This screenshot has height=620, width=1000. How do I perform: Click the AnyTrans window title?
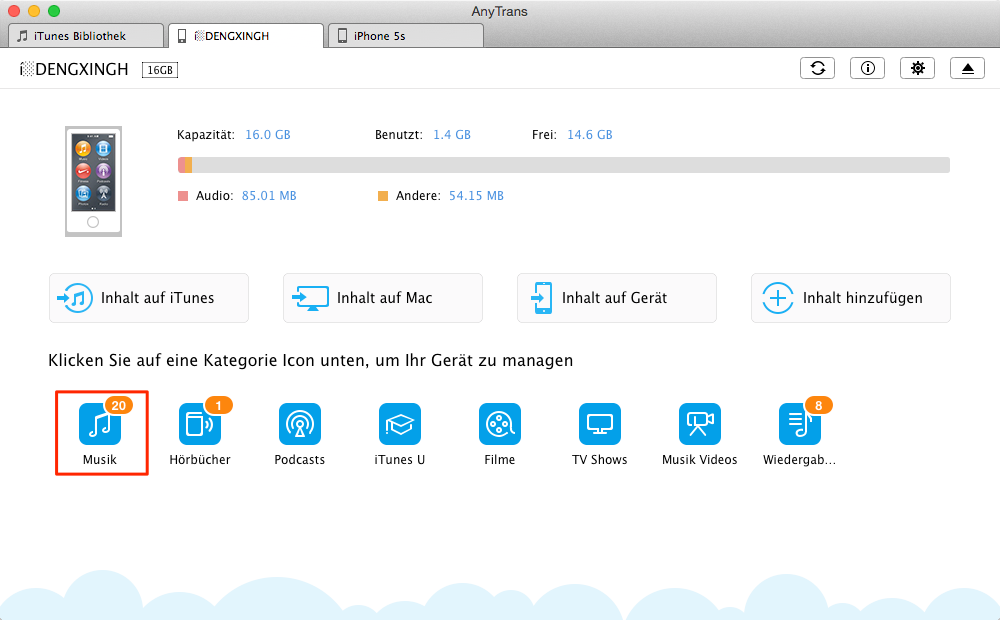point(499,11)
